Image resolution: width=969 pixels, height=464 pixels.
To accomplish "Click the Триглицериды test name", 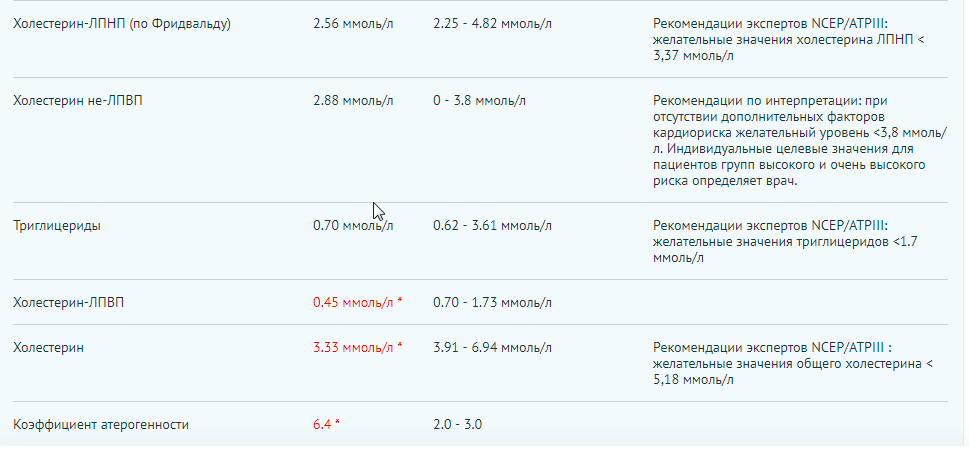I will (x=56, y=225).
